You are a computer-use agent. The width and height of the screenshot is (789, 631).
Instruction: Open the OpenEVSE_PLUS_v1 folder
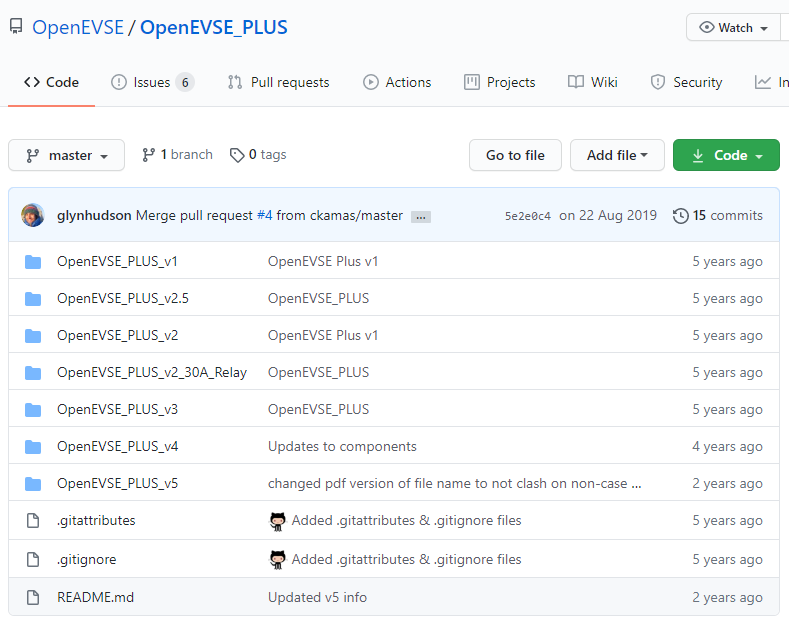coord(117,262)
